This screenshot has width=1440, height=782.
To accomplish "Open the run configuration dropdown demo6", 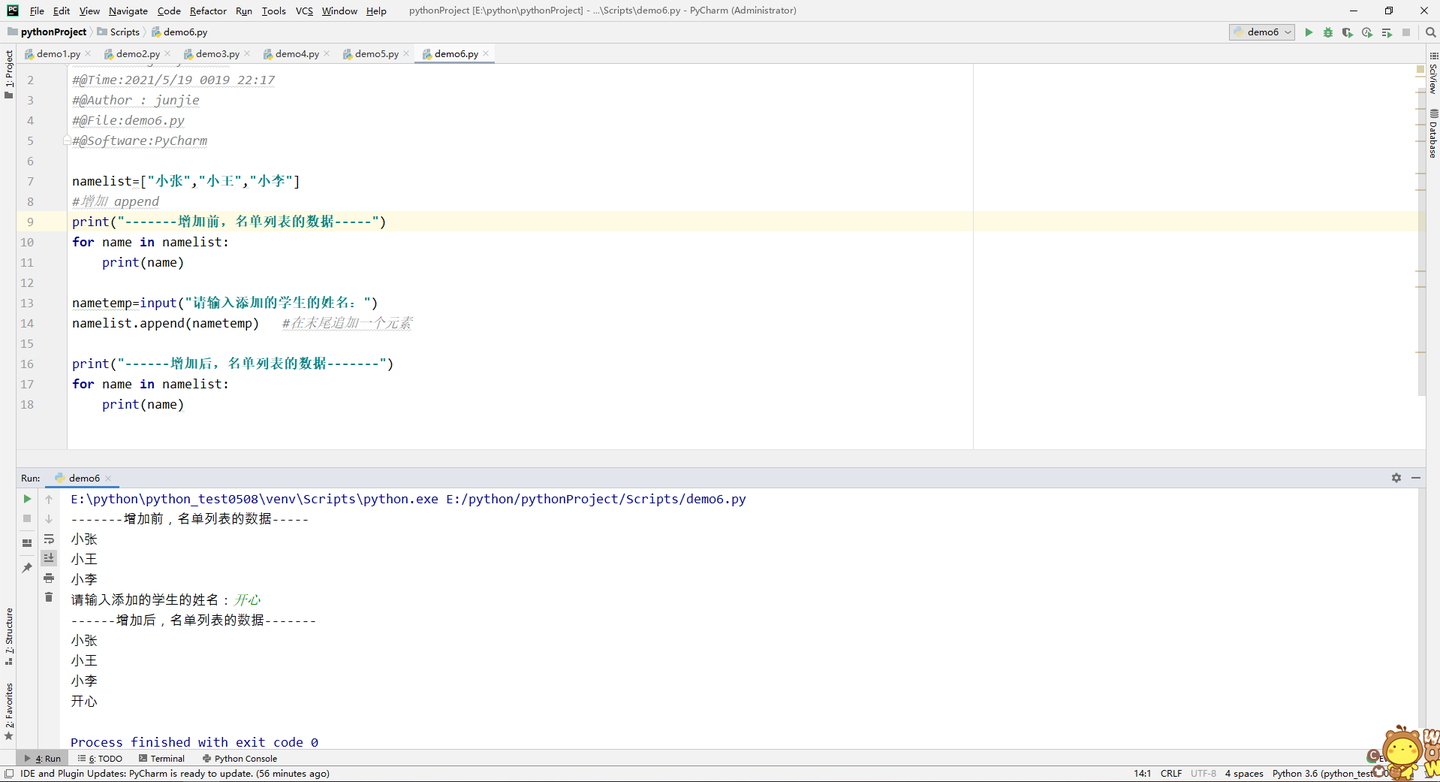I will (x=1262, y=32).
